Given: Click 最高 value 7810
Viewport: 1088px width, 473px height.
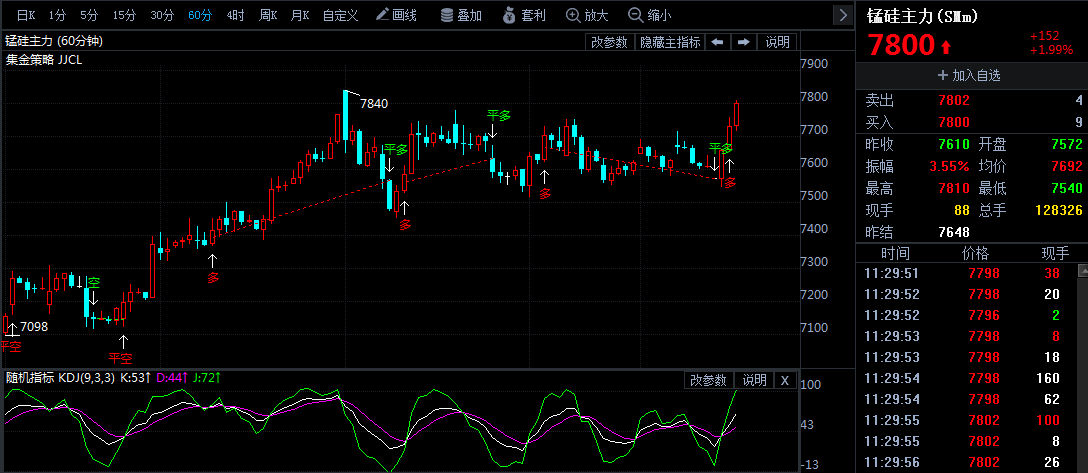Looking at the screenshot, I should click(954, 188).
